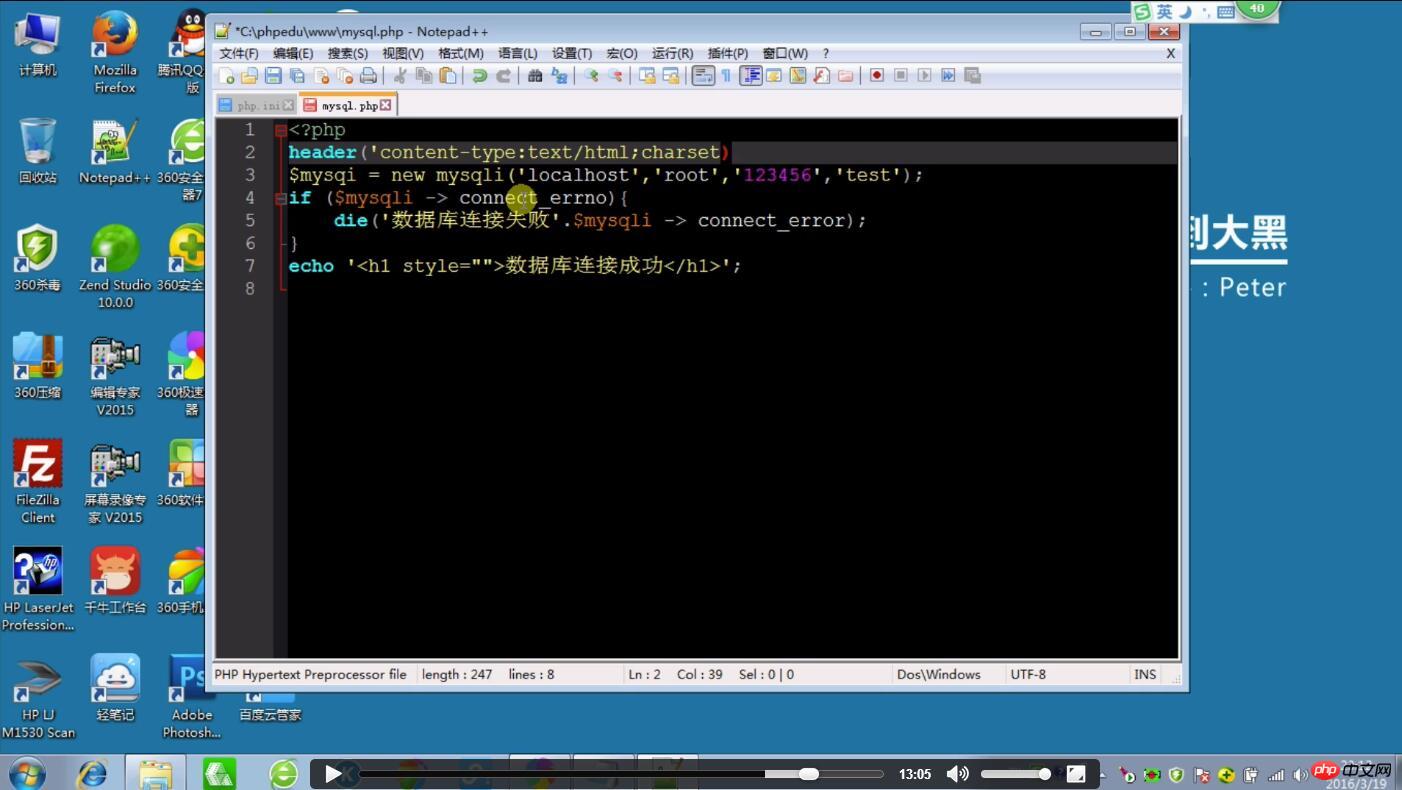Save all files with the stacked-floppy icon
The width and height of the screenshot is (1402, 790).
point(297,75)
